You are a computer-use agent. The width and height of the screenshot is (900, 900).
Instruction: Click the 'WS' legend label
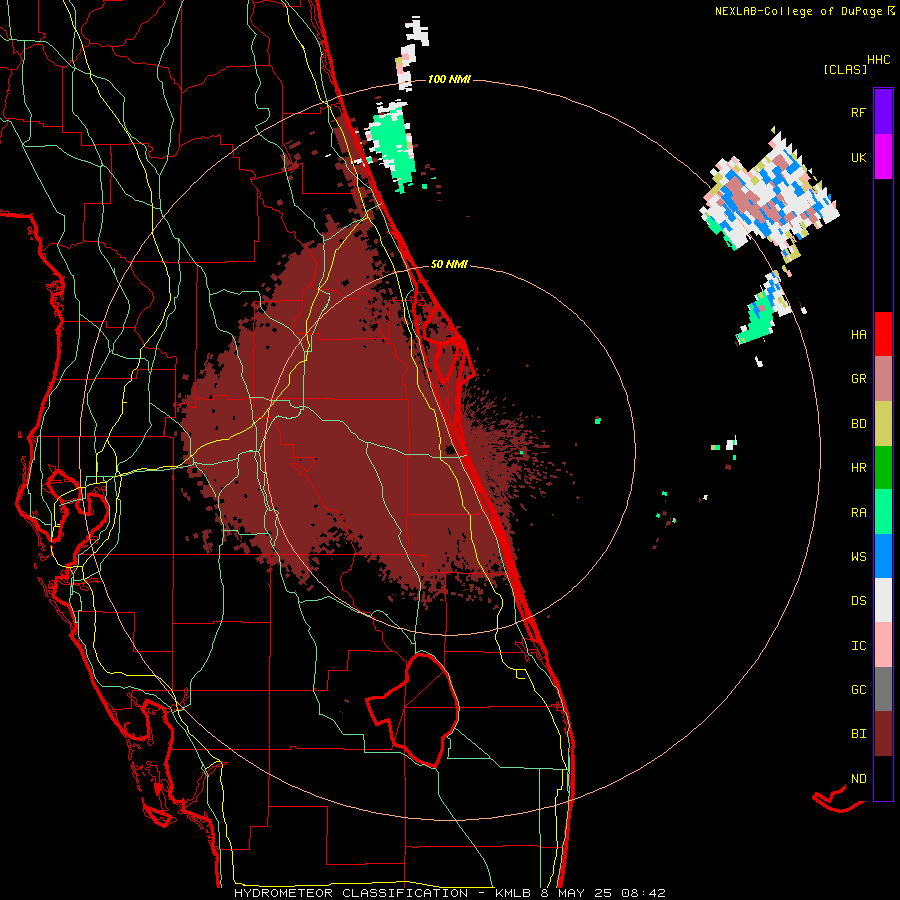tap(858, 557)
